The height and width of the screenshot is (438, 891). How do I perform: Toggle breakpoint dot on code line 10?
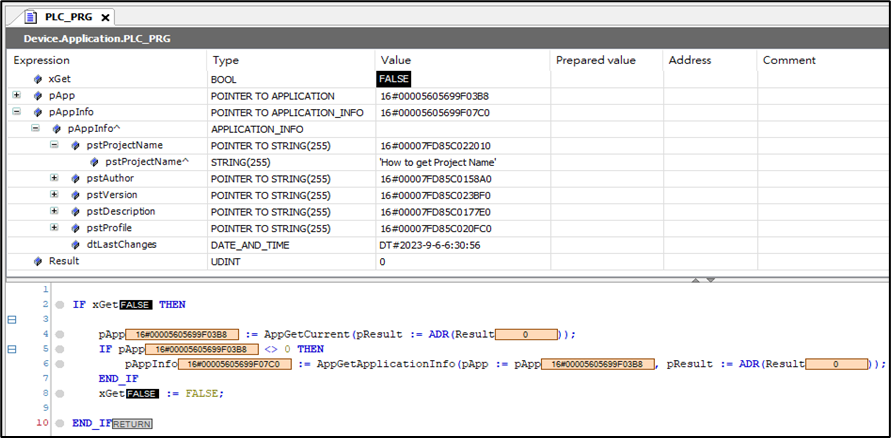(x=60, y=424)
